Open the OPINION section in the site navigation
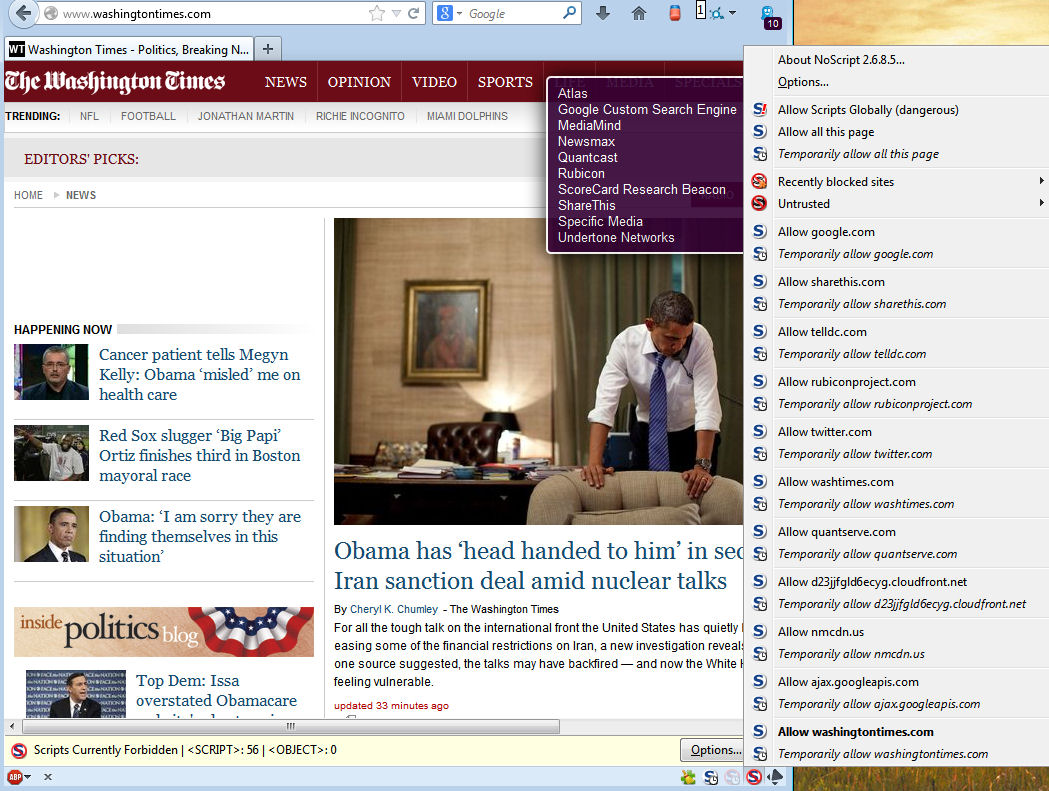This screenshot has width=1049, height=791. click(x=359, y=82)
